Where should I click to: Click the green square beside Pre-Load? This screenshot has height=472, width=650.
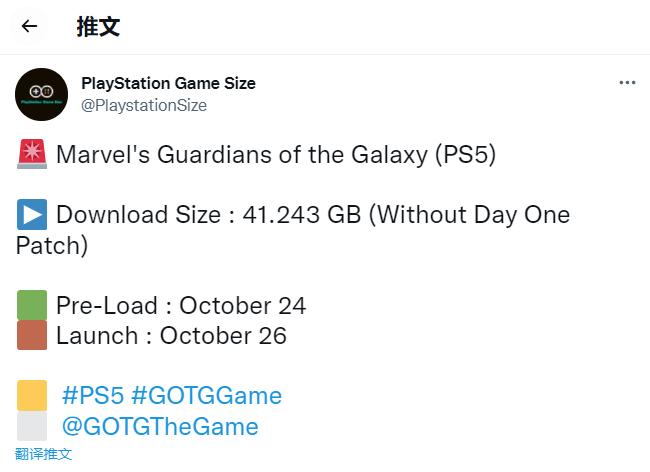pyautogui.click(x=32, y=305)
